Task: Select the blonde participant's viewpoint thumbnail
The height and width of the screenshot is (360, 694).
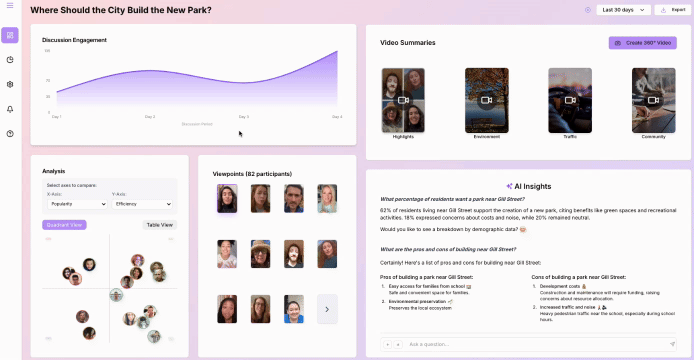Action: [x=327, y=198]
